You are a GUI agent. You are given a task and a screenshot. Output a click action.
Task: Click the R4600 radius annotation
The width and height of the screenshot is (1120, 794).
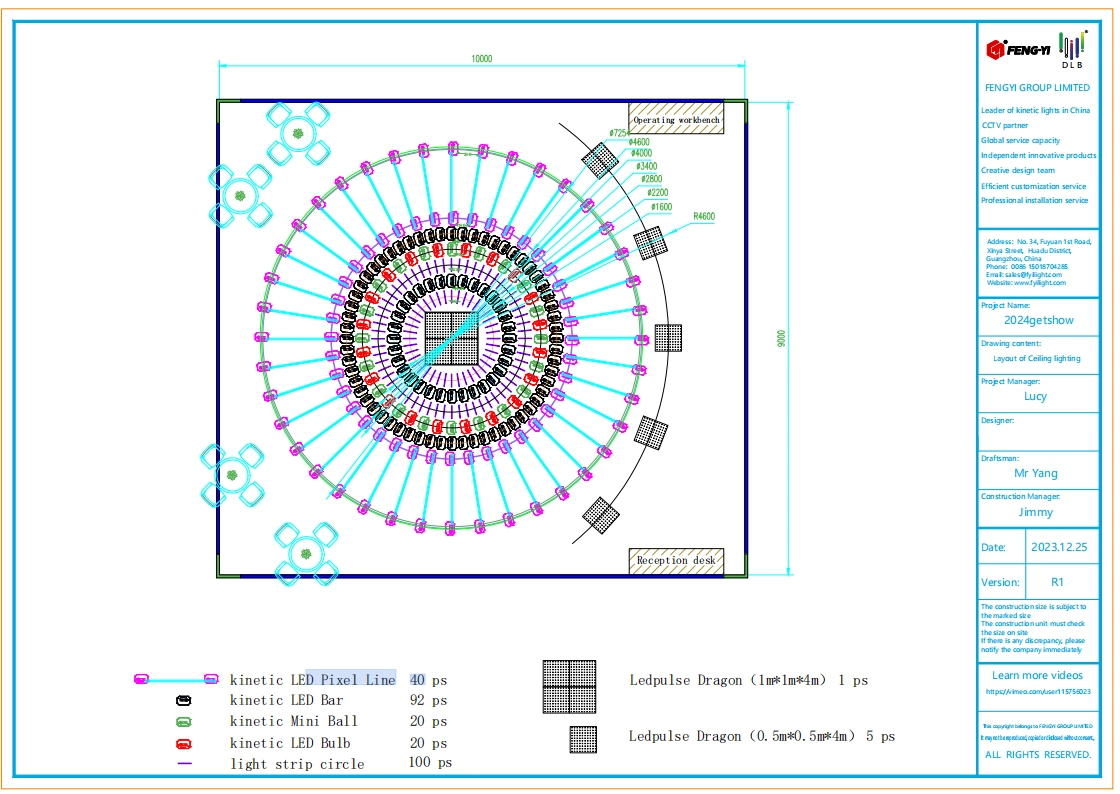pos(704,216)
